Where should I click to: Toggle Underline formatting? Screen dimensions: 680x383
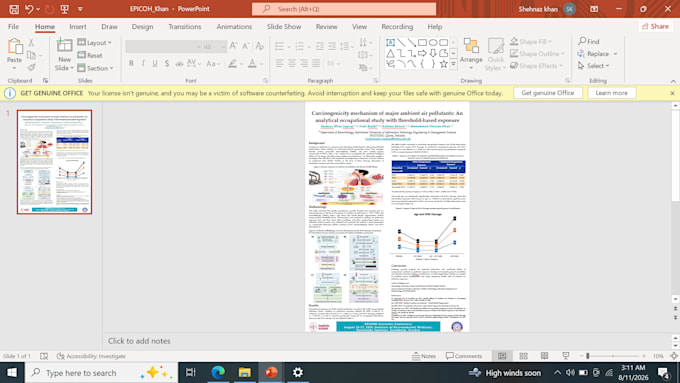click(155, 64)
